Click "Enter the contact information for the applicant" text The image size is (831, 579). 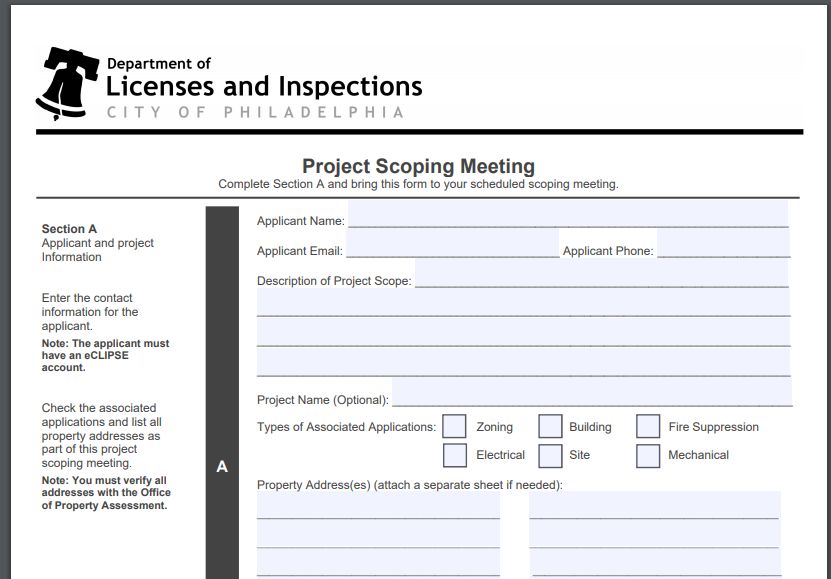[90, 312]
